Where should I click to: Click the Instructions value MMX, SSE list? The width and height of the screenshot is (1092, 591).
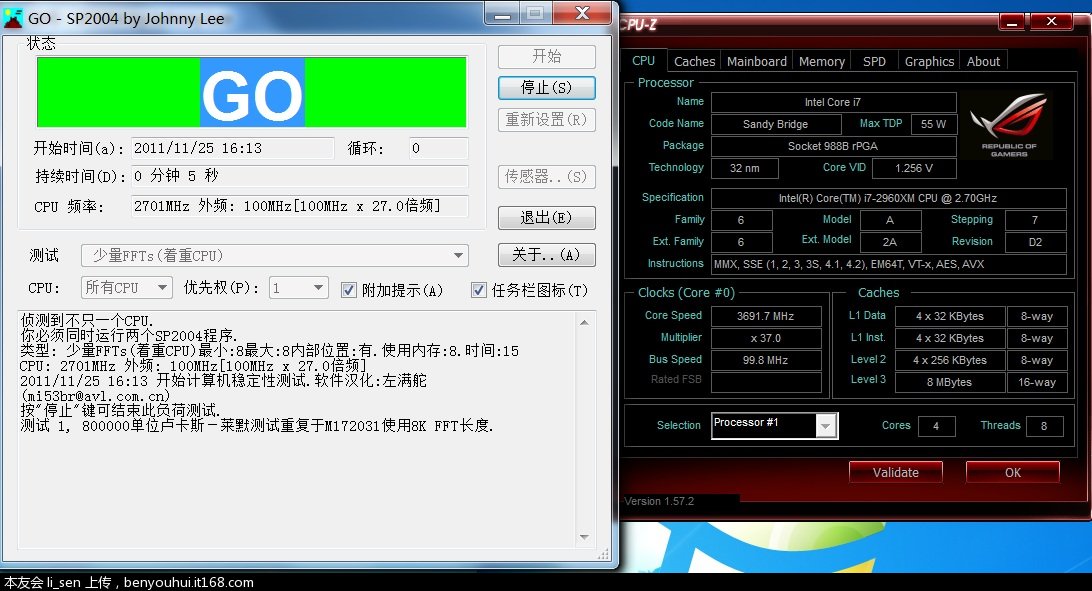[888, 265]
